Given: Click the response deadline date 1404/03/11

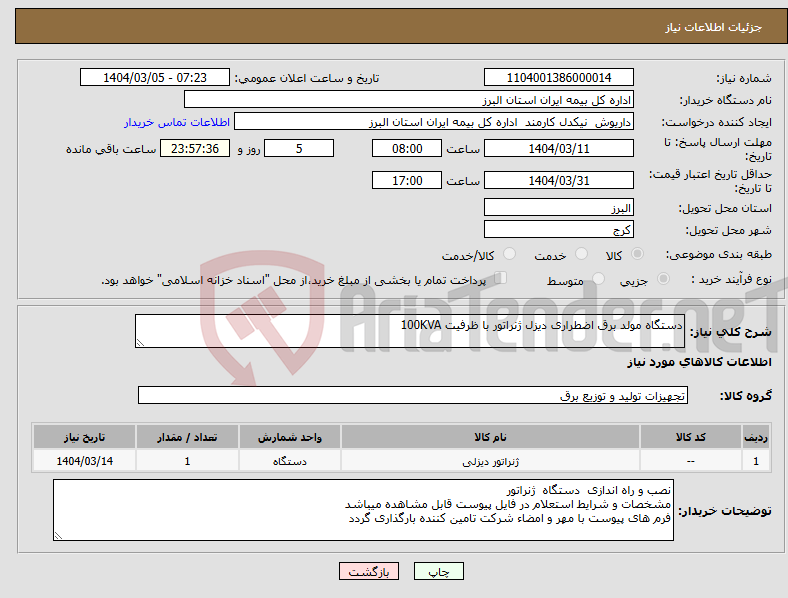Looking at the screenshot, I should click(x=559, y=148).
